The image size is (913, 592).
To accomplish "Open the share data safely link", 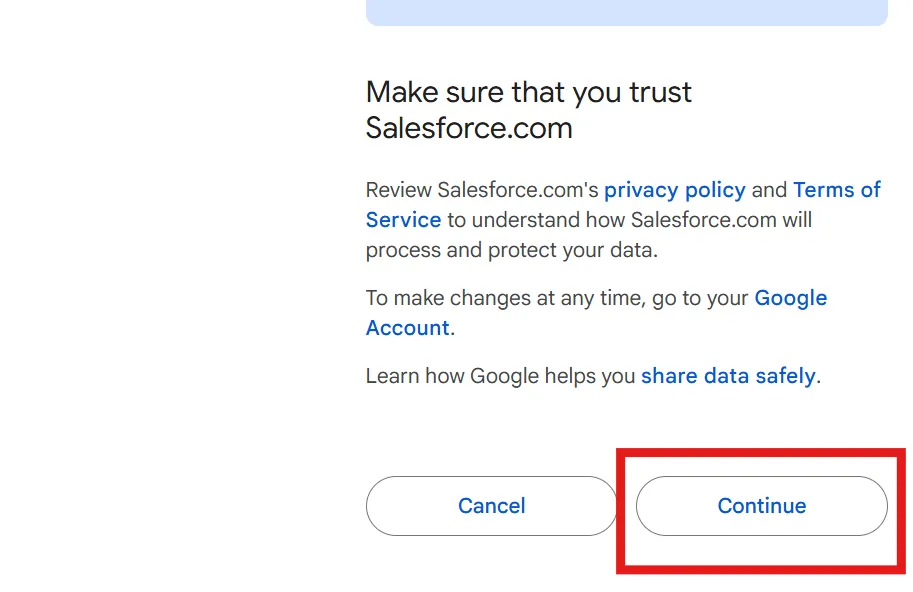I will click(x=728, y=376).
